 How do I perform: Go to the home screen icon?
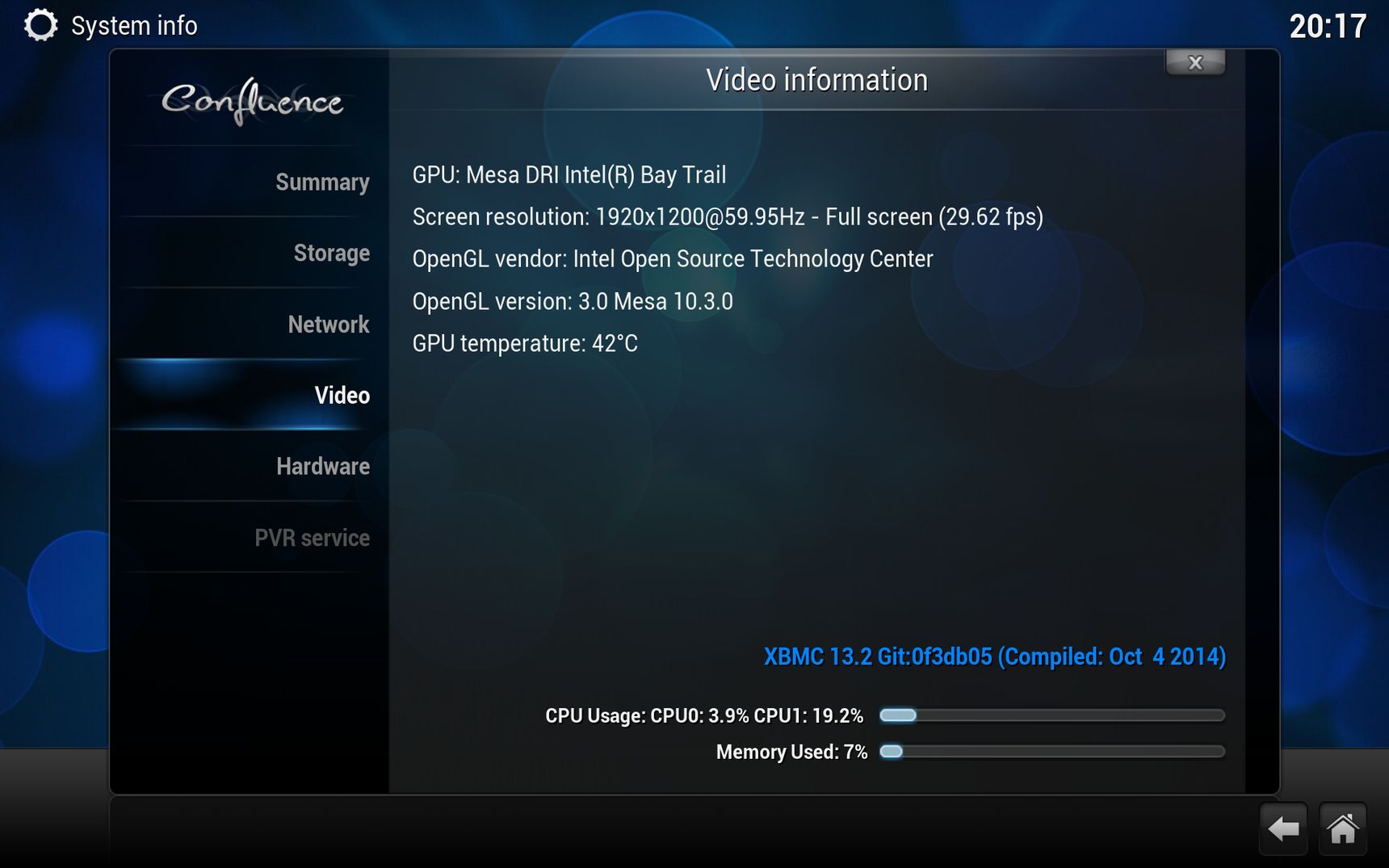tap(1343, 828)
